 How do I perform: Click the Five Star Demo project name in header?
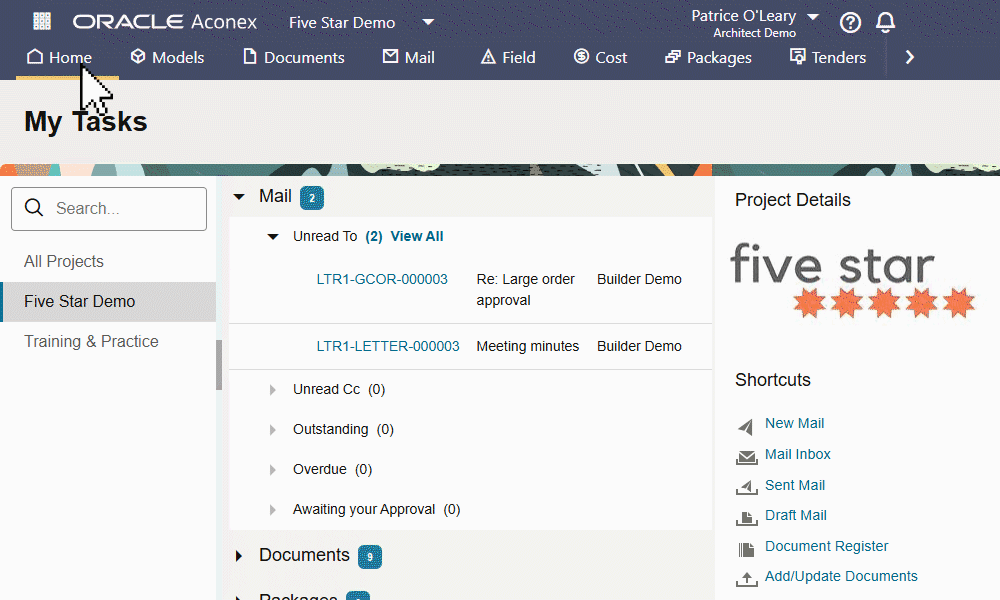click(342, 22)
